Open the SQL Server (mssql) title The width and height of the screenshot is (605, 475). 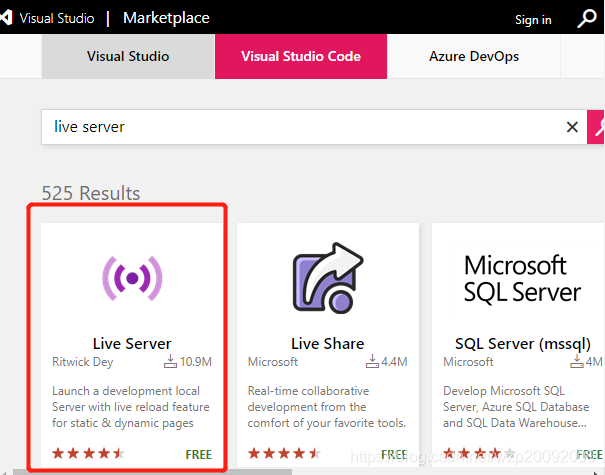523,344
